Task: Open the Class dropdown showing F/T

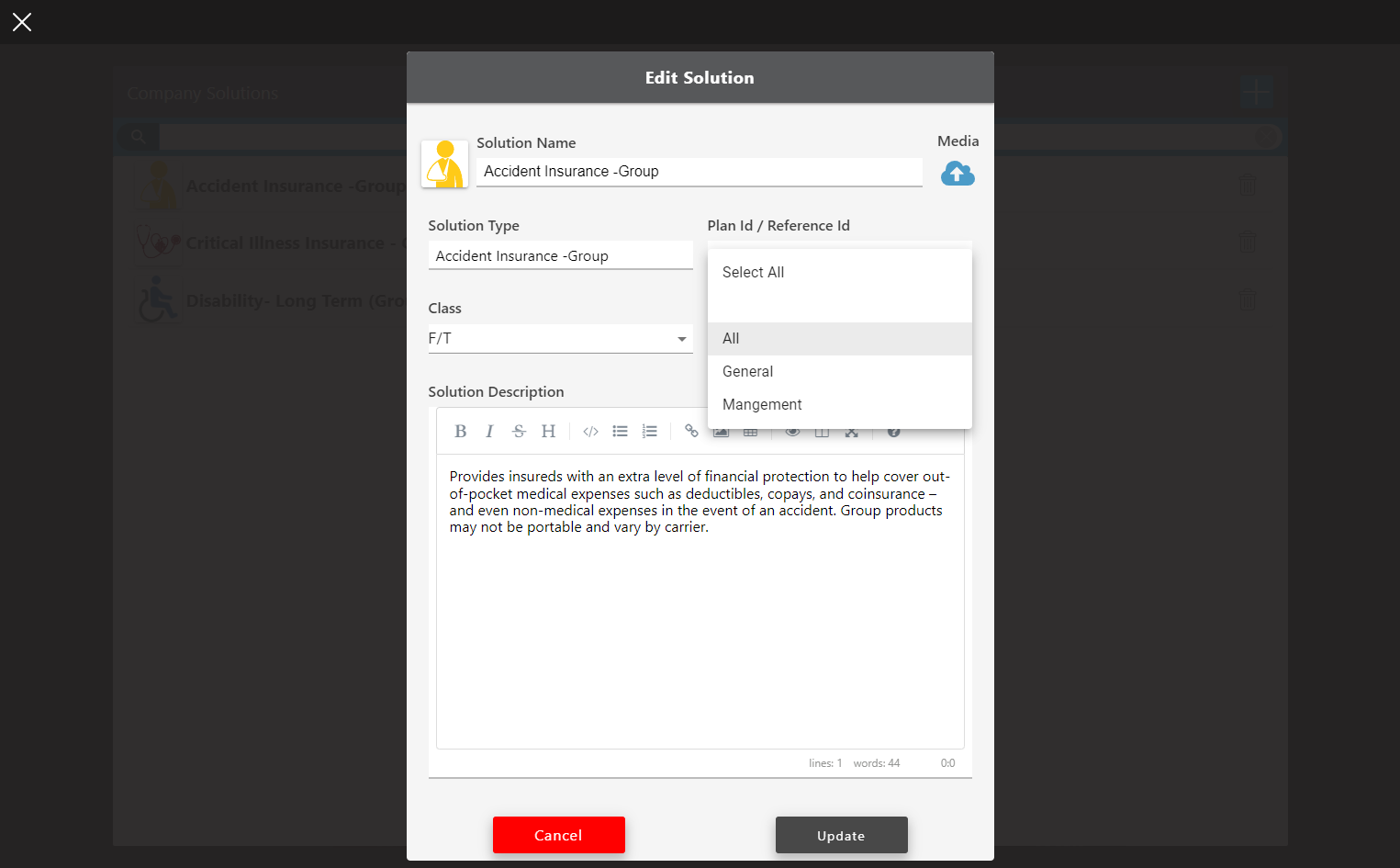Action: [x=561, y=338]
